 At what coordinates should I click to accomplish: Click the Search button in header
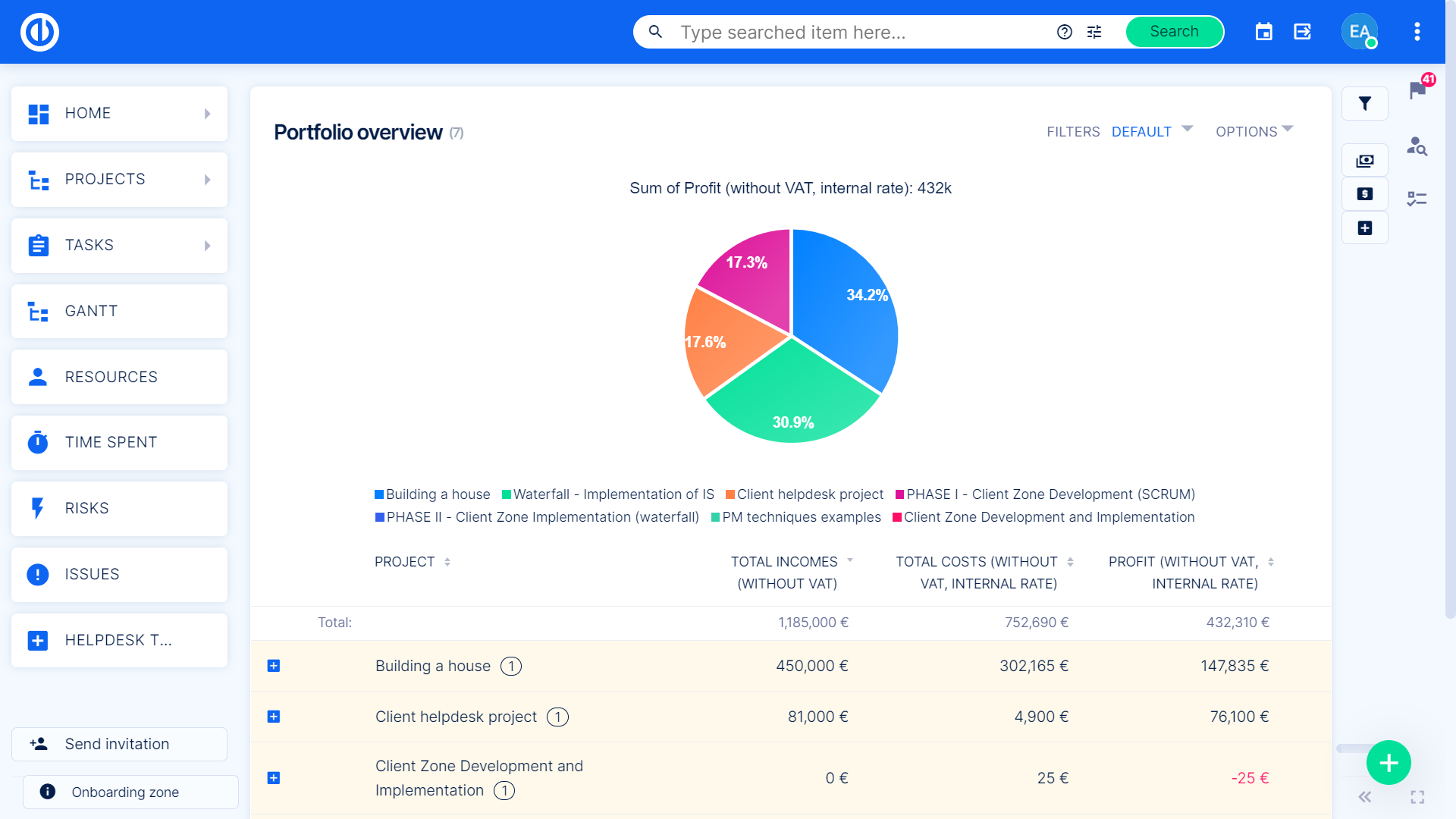pos(1172,31)
